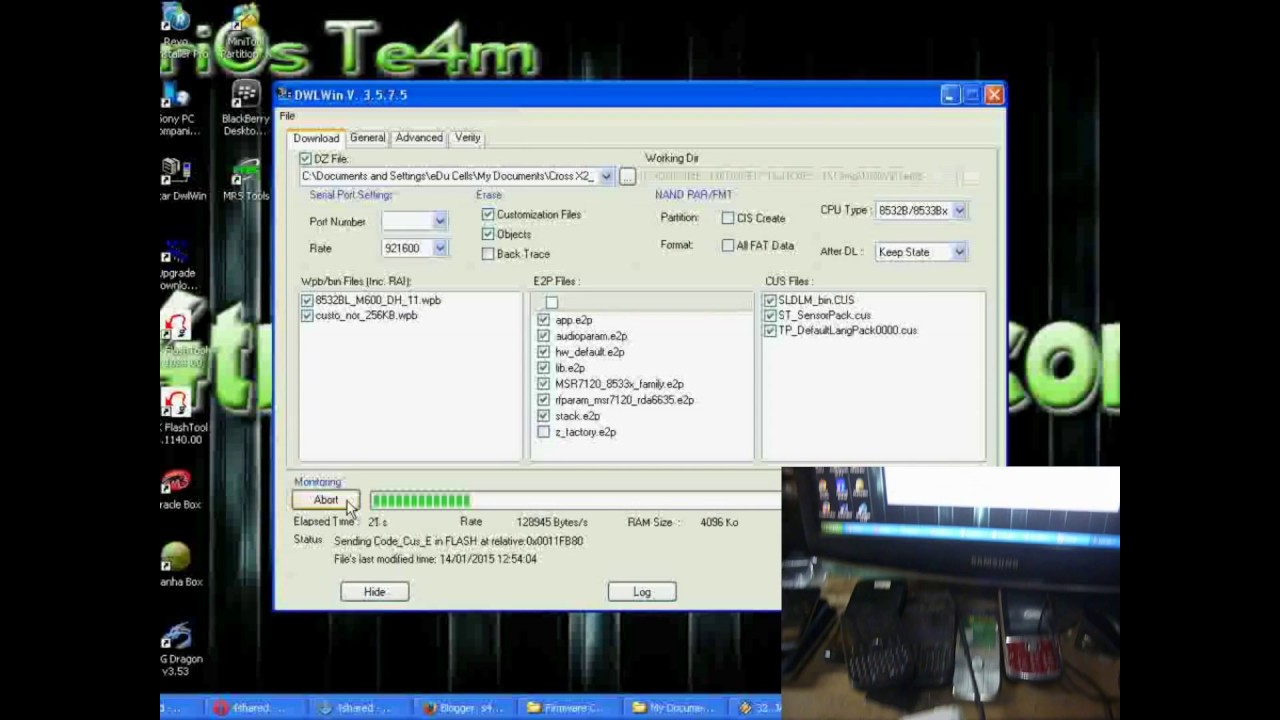The height and width of the screenshot is (720, 1280).
Task: Switch to Blogger Firefox taskbar window
Action: [x=463, y=708]
